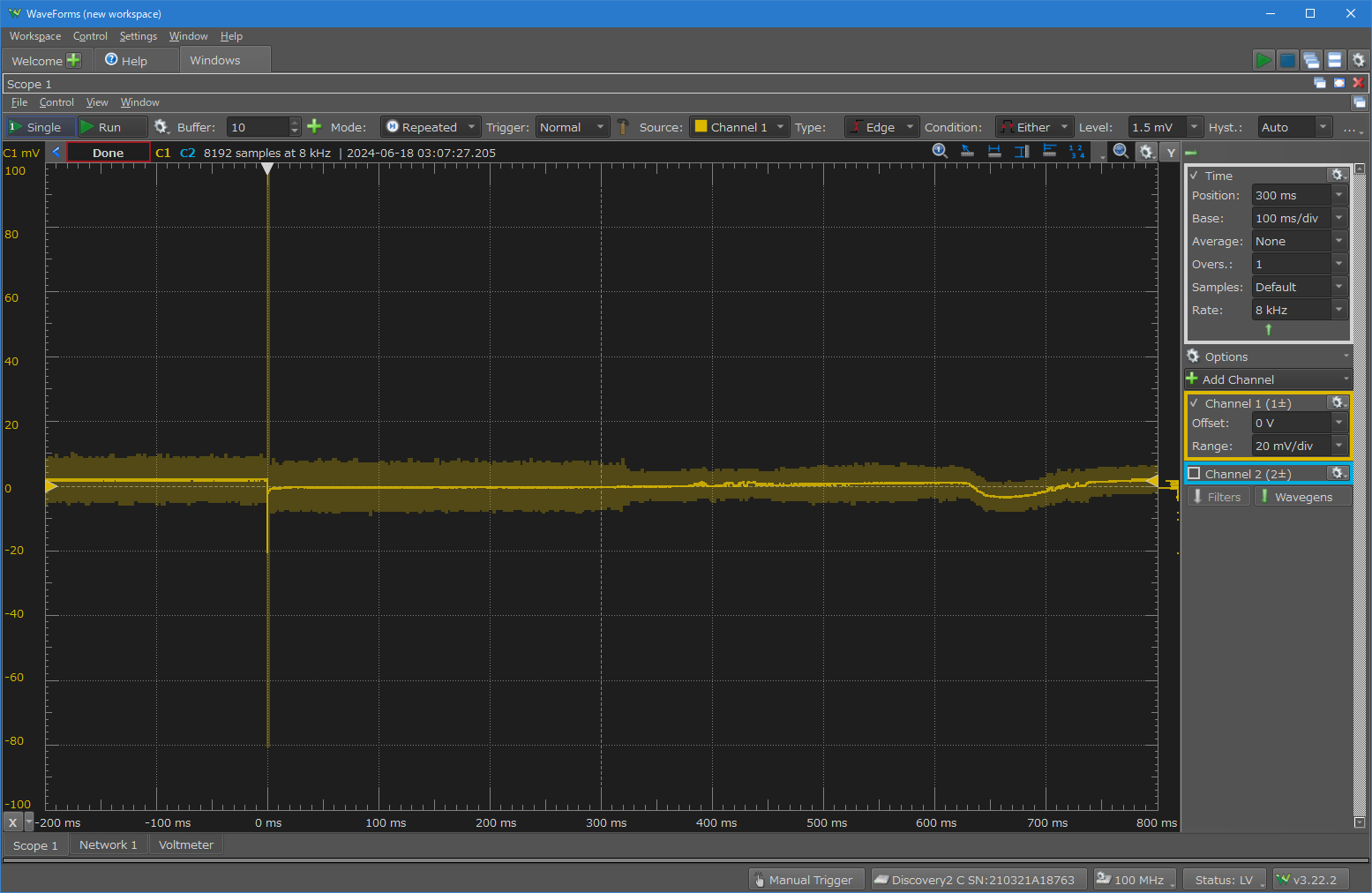The width and height of the screenshot is (1372, 893).
Task: Tile windows using the two-pane icon
Action: pyautogui.click(x=1335, y=60)
